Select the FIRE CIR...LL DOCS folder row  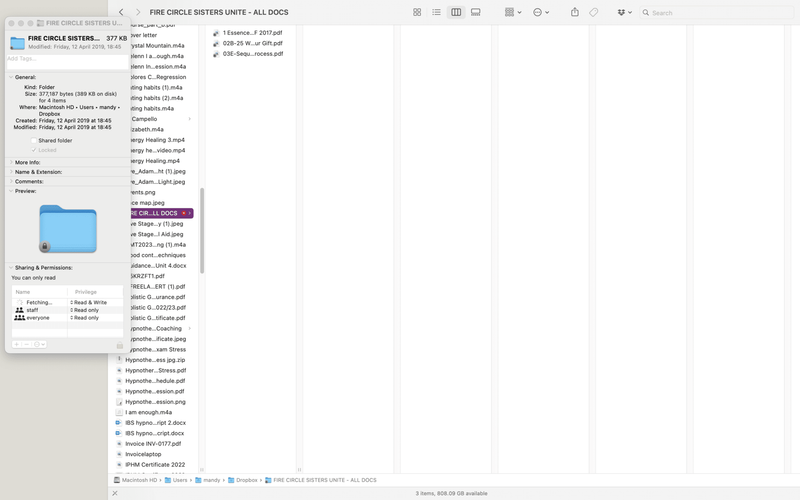click(x=161, y=213)
